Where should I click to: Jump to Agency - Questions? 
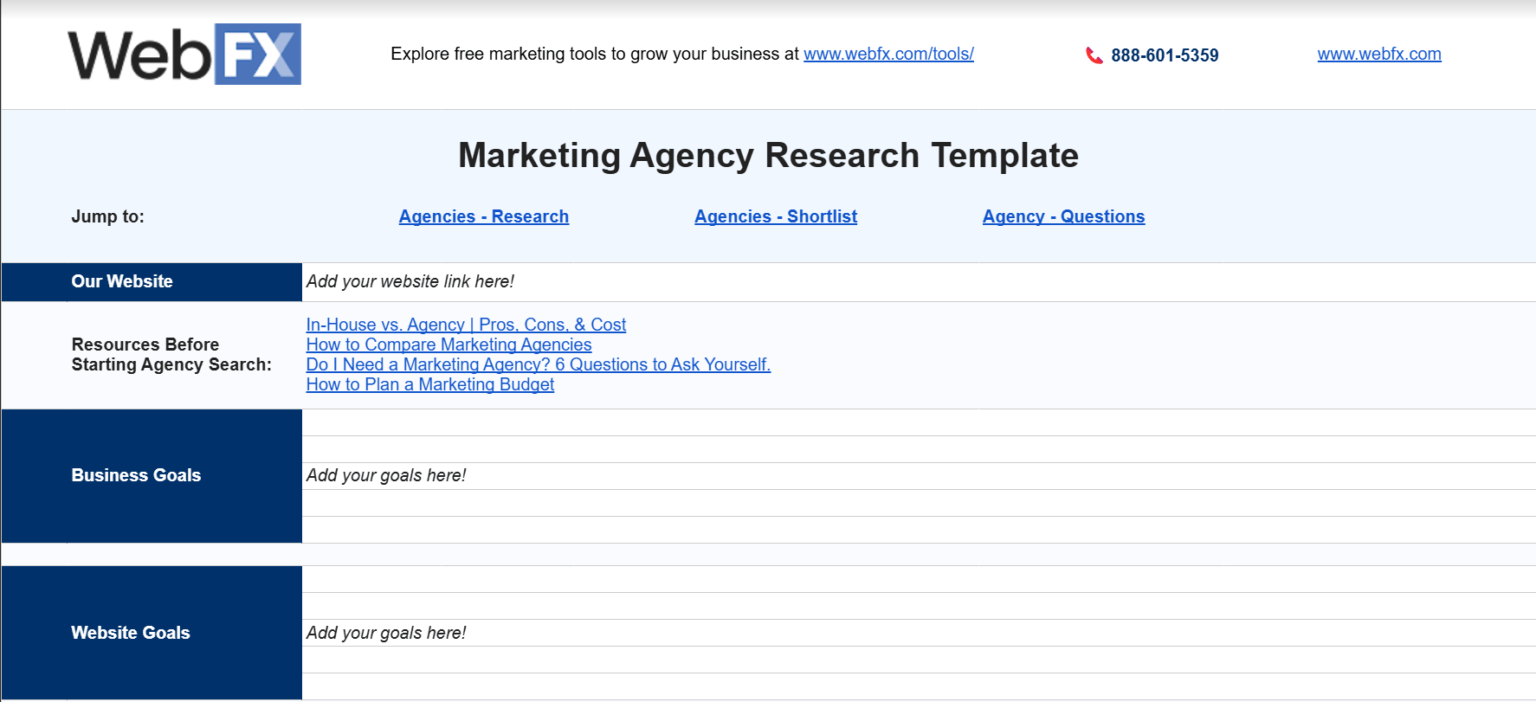click(x=1064, y=217)
